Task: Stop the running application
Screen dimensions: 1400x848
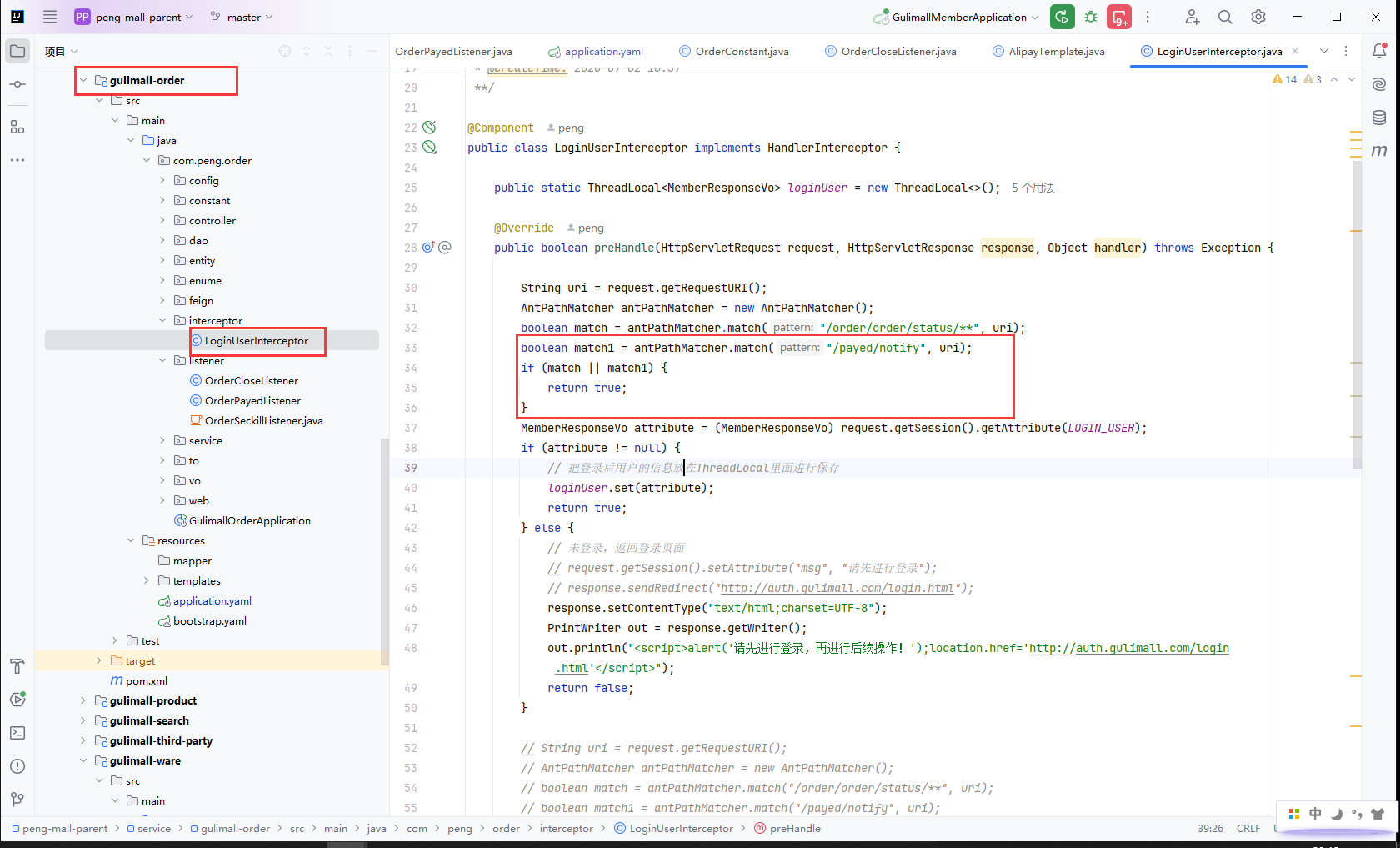Action: [x=1119, y=17]
